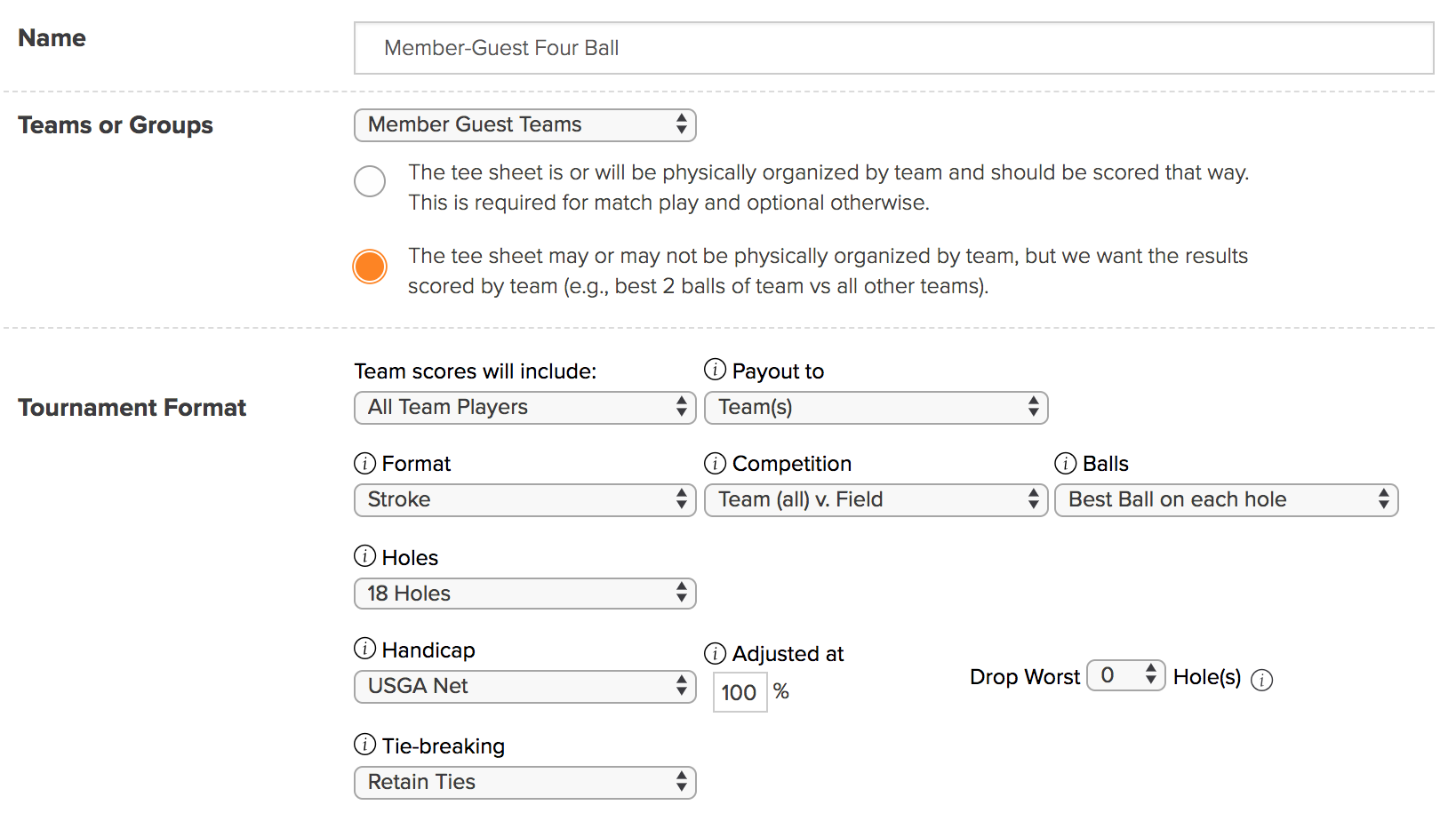Select the tee sheet organized by team option
1456x821 pixels.
370,181
